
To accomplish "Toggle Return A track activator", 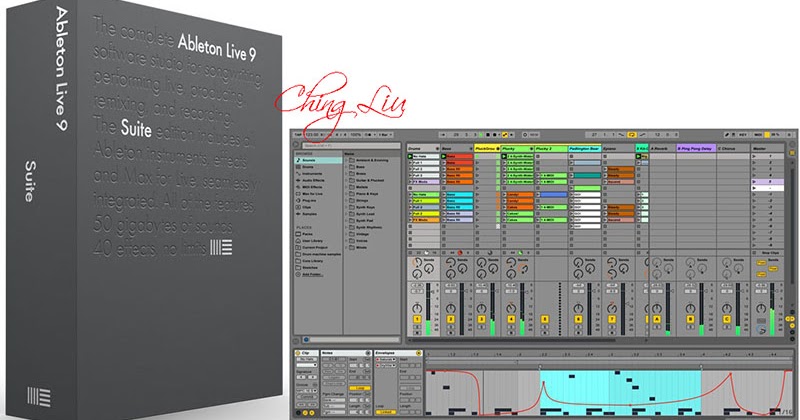I will 657,319.
